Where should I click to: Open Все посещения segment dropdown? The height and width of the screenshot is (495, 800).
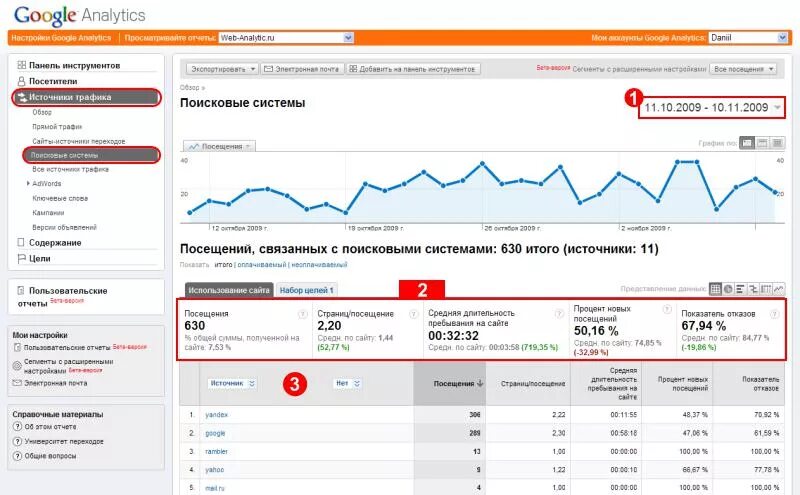click(x=743, y=69)
